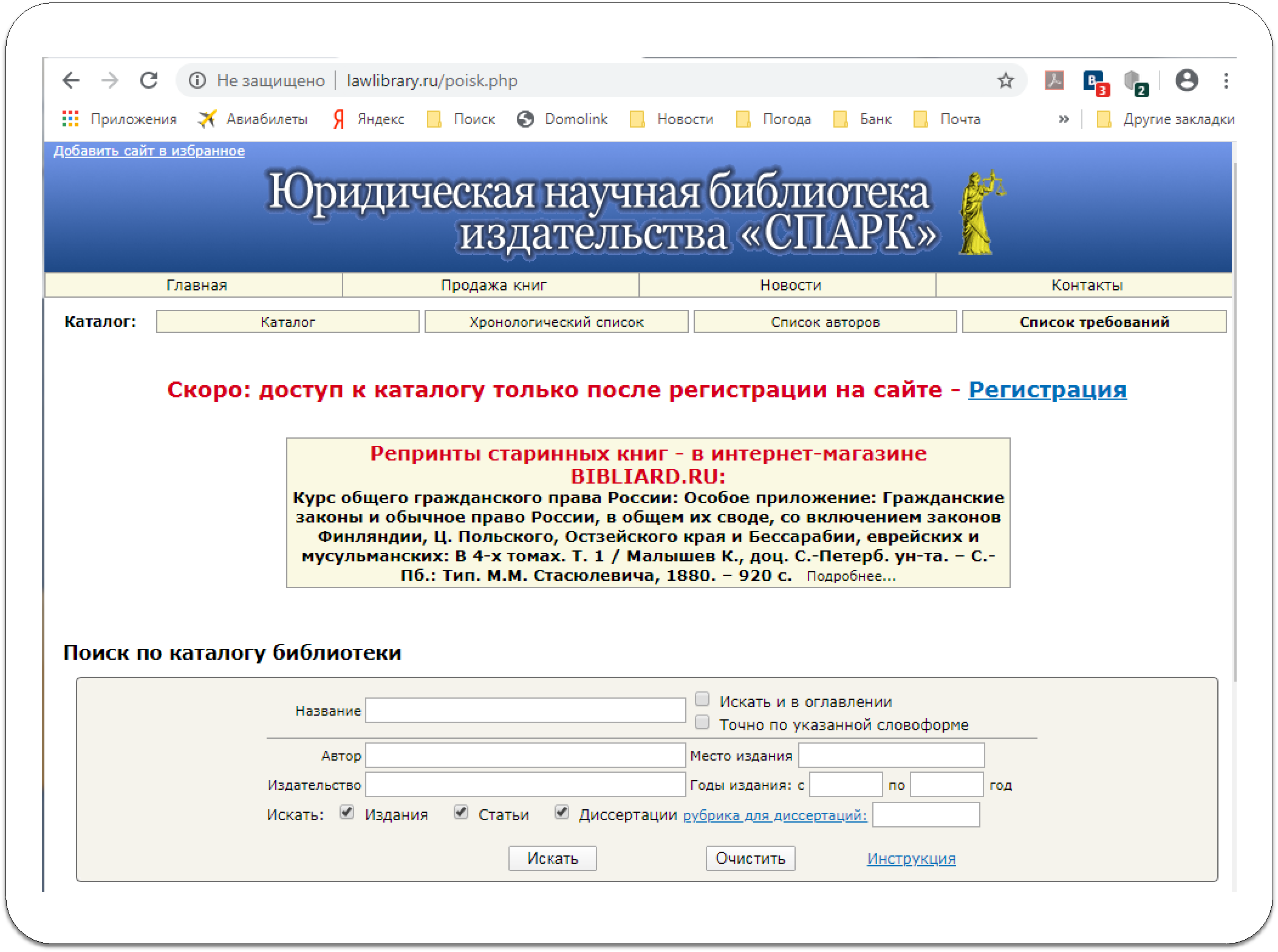Viewport: 1278px width, 952px height.
Task: Enable 'Точно по указанной словоформе' checkbox
Action: [702, 722]
